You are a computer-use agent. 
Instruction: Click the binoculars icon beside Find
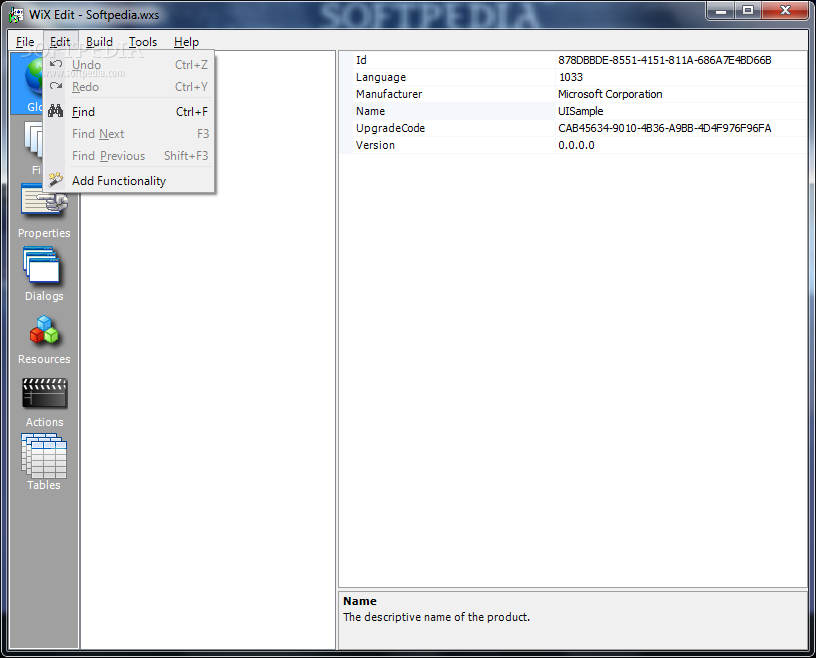tap(56, 111)
